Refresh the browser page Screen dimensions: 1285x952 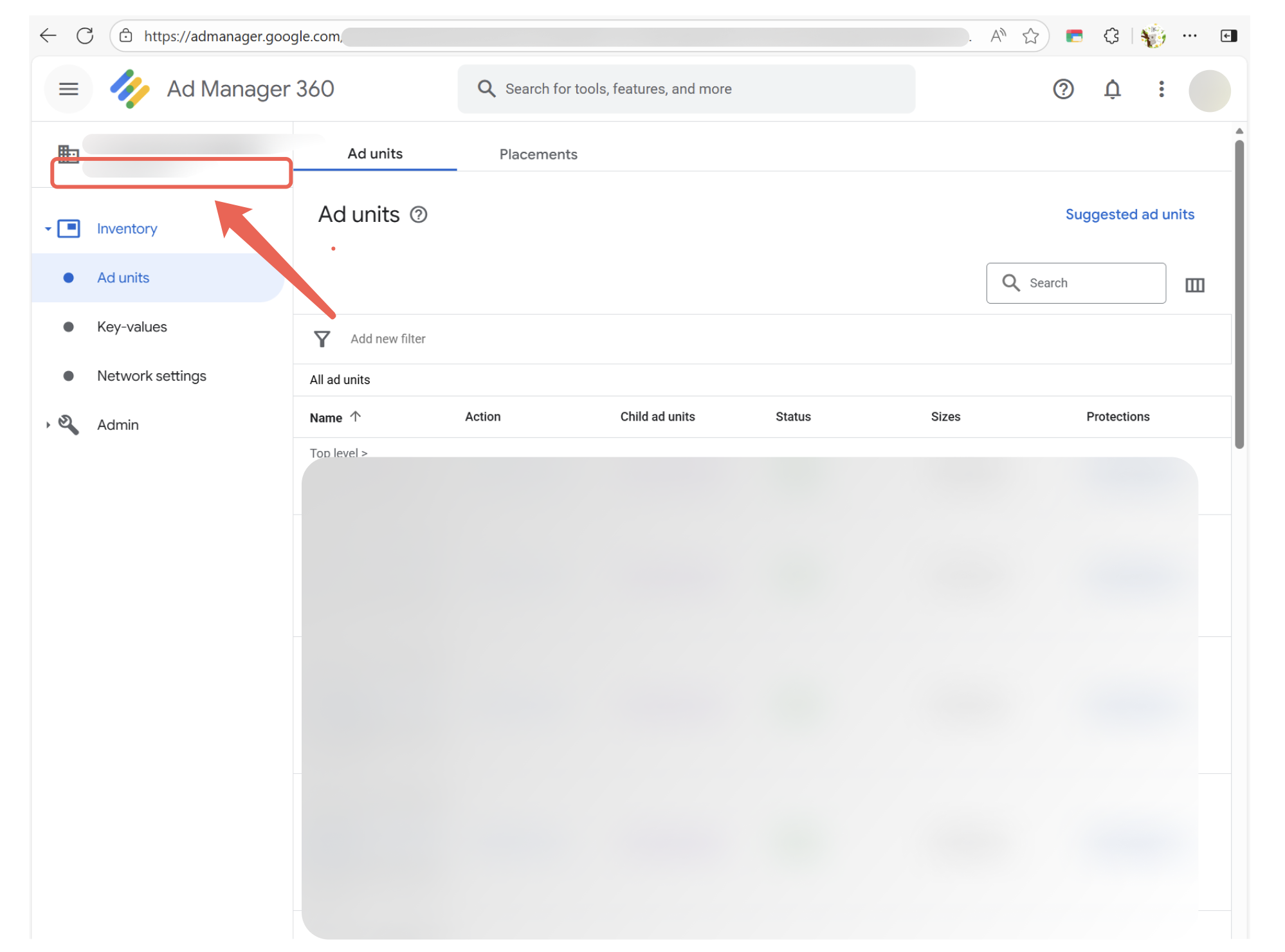coord(85,36)
